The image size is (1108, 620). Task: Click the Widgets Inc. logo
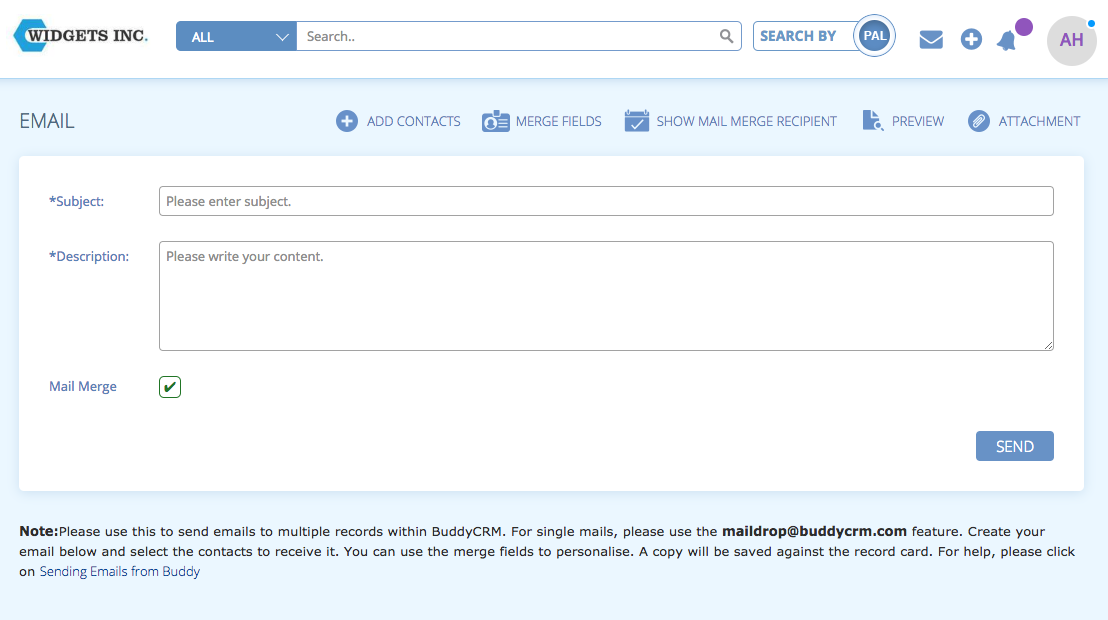coord(80,35)
